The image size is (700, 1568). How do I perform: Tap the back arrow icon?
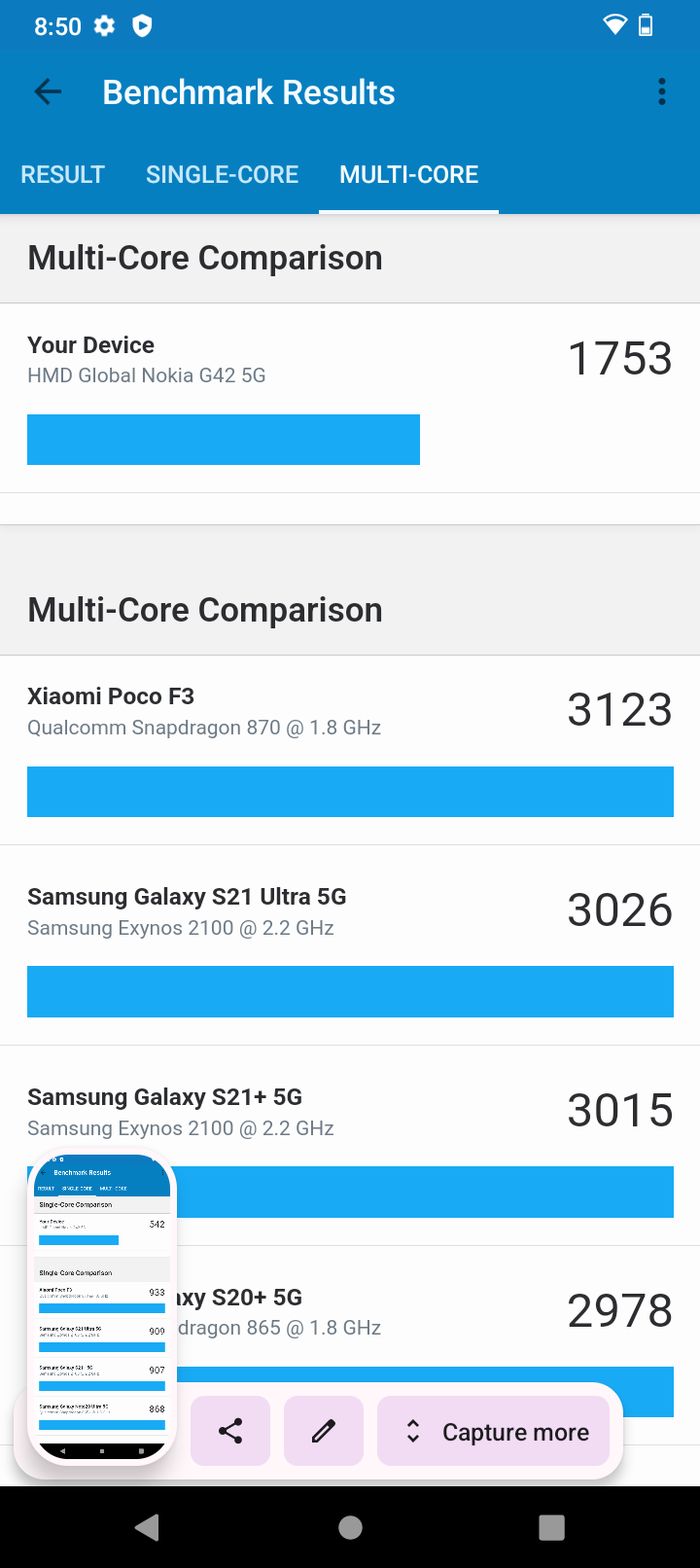pyautogui.click(x=48, y=92)
